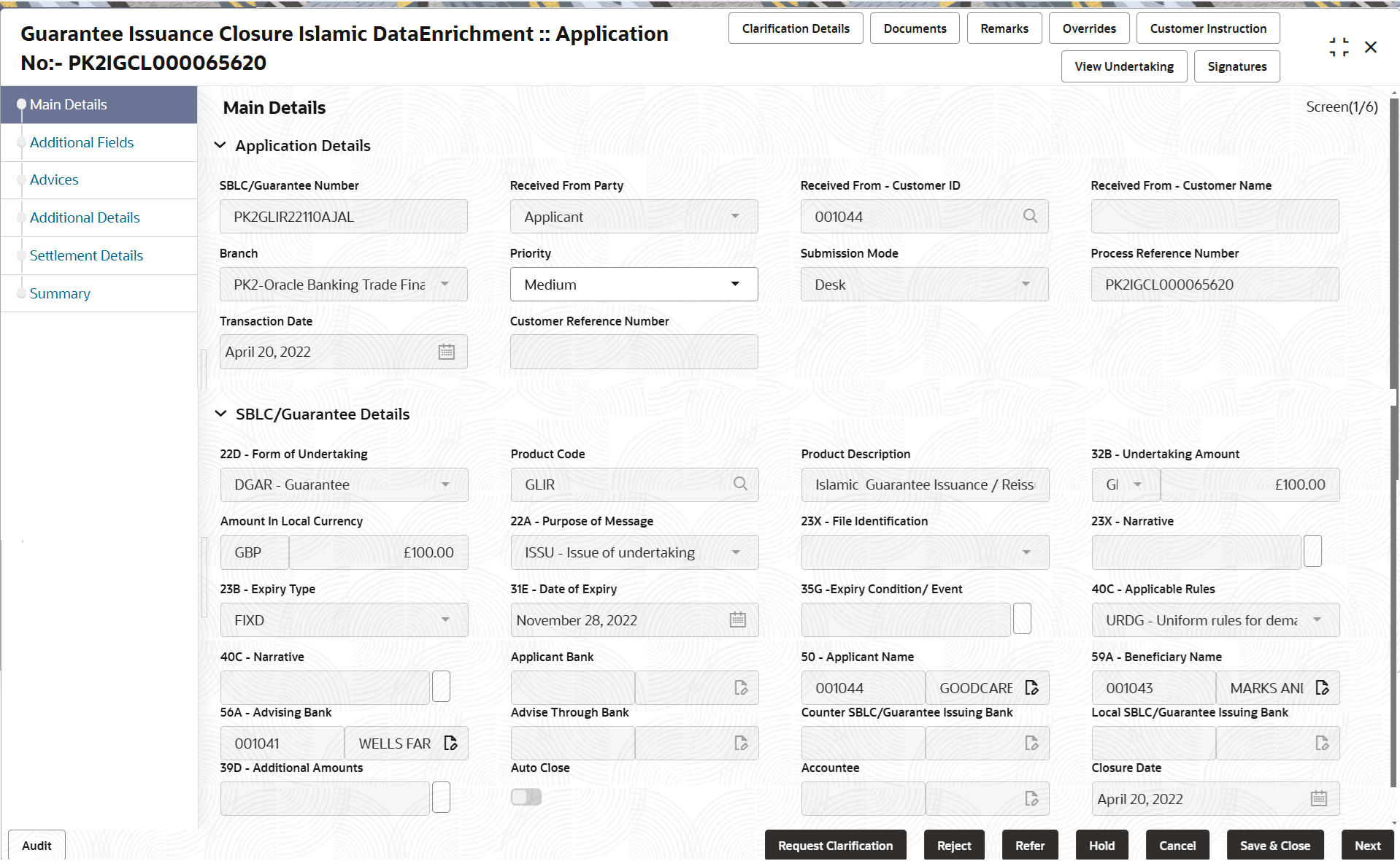The width and height of the screenshot is (1400, 861).
Task: Open calendar picker for Transaction Date
Action: [446, 352]
